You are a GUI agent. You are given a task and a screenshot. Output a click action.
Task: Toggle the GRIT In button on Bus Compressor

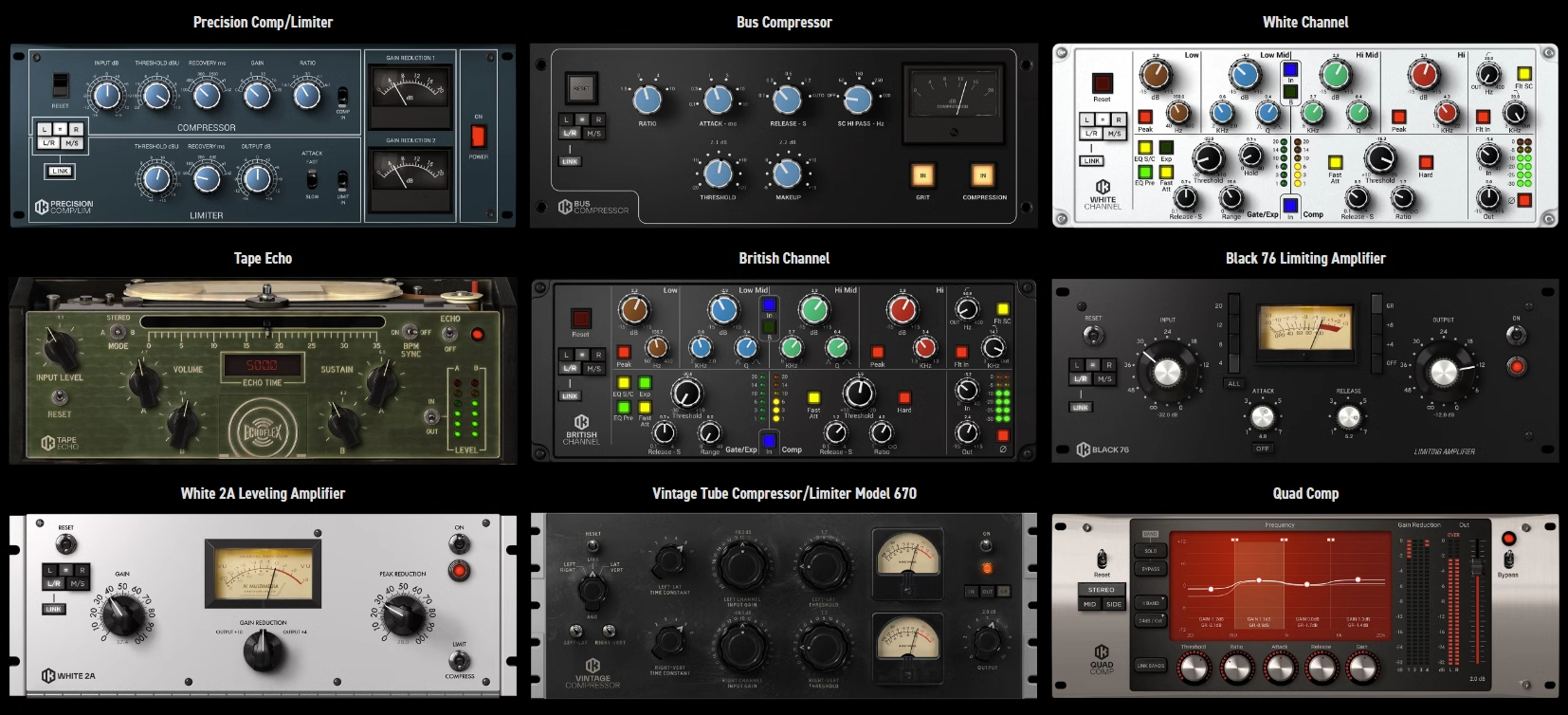[x=922, y=175]
